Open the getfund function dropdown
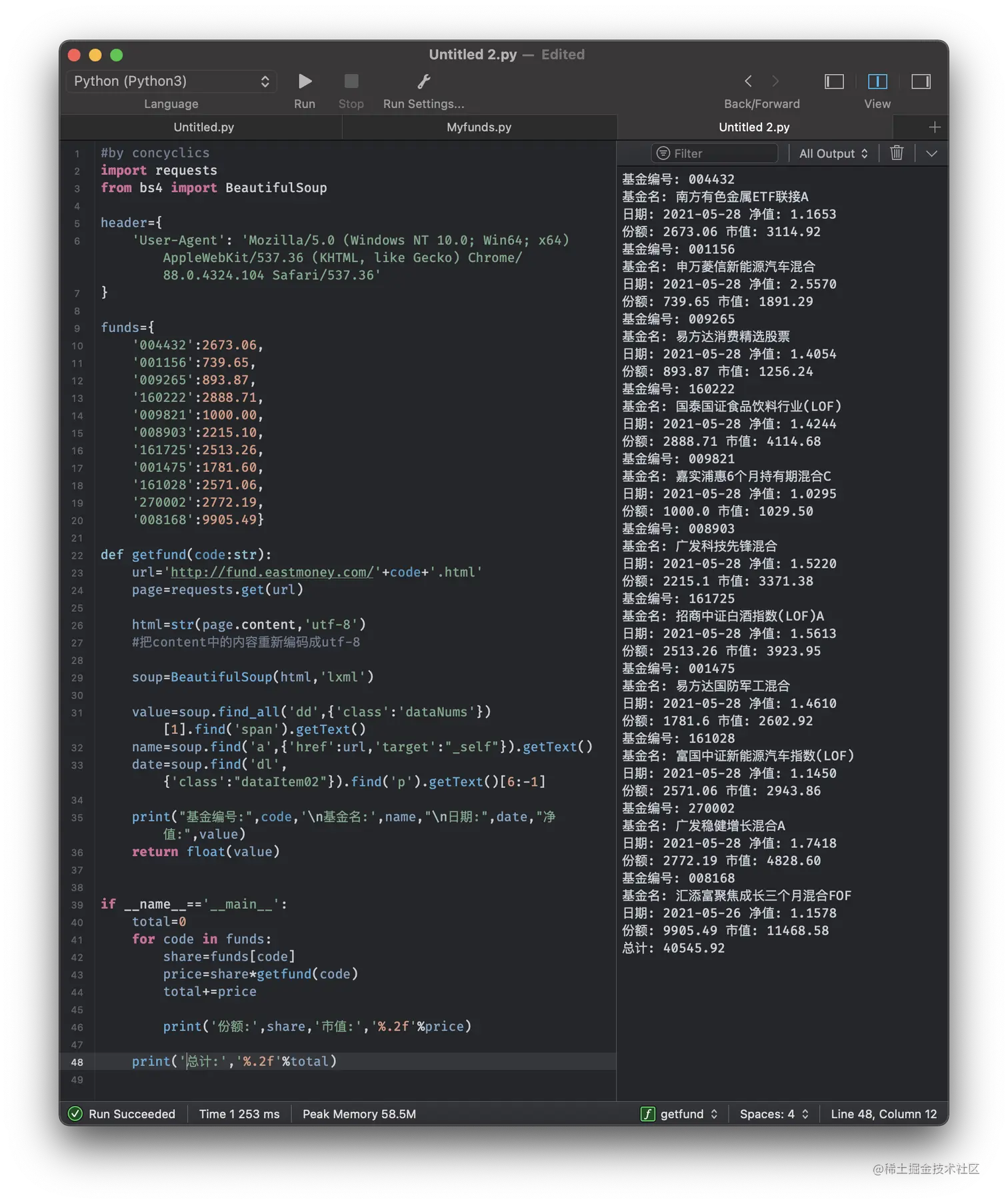The image size is (1008, 1204). (x=679, y=1114)
